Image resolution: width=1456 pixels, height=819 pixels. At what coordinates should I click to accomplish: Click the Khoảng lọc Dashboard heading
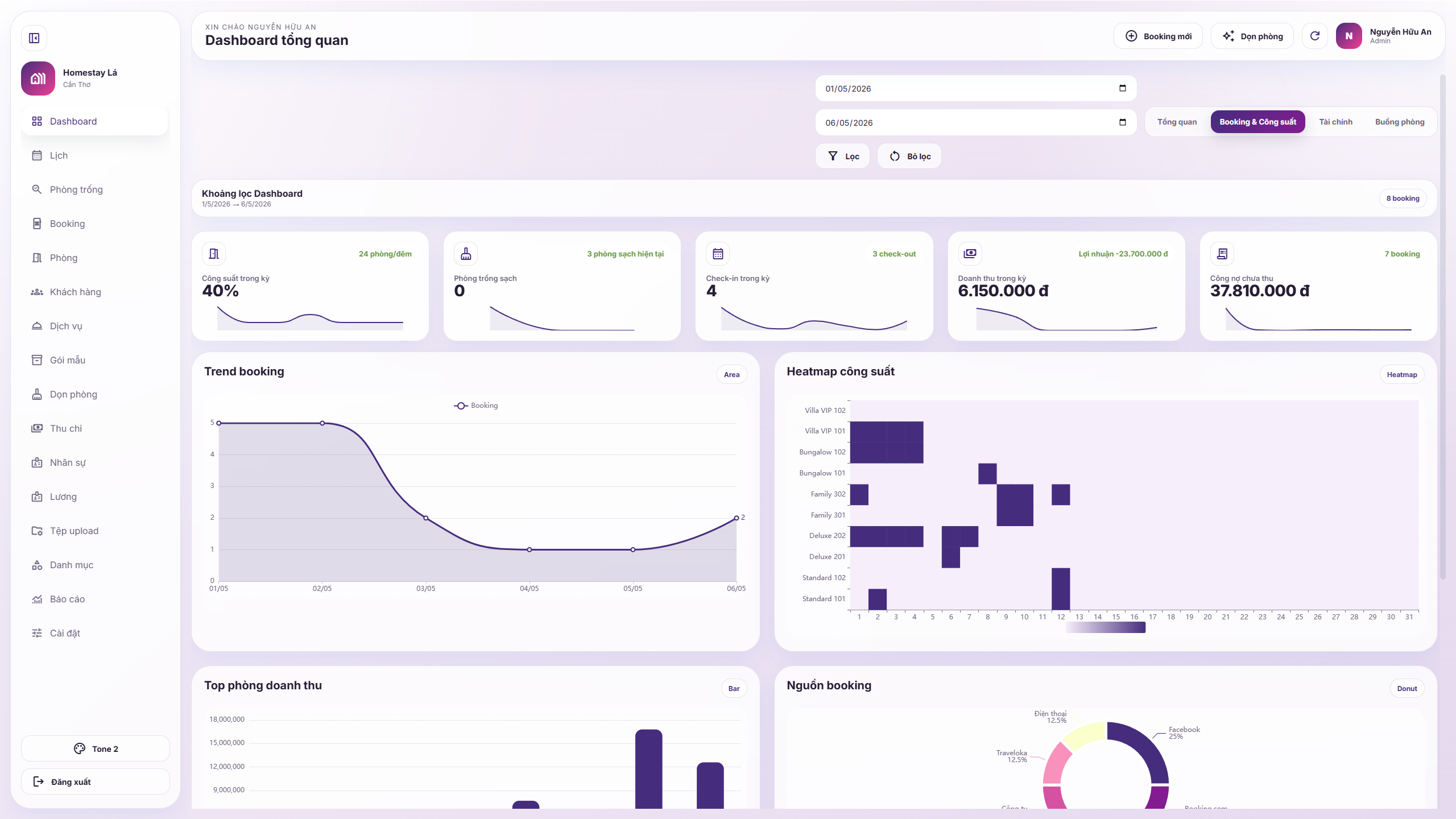tap(252, 193)
